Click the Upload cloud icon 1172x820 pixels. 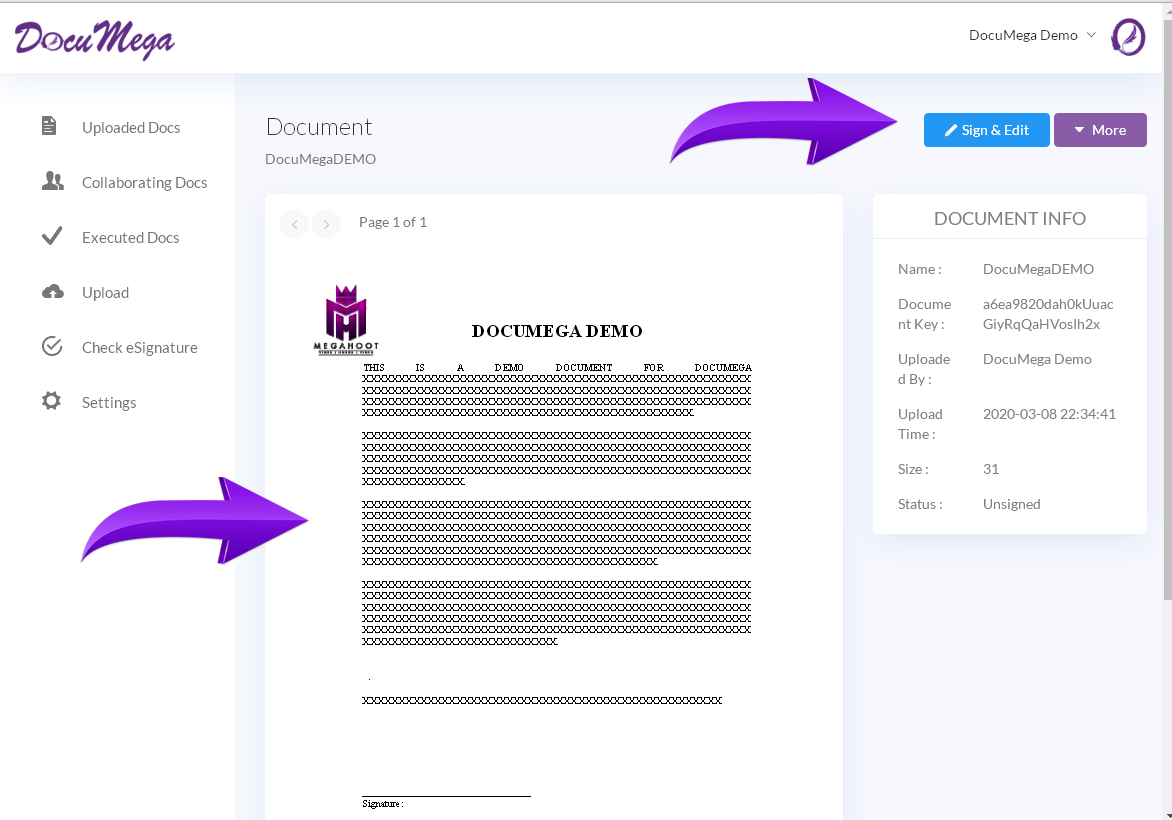[52, 292]
